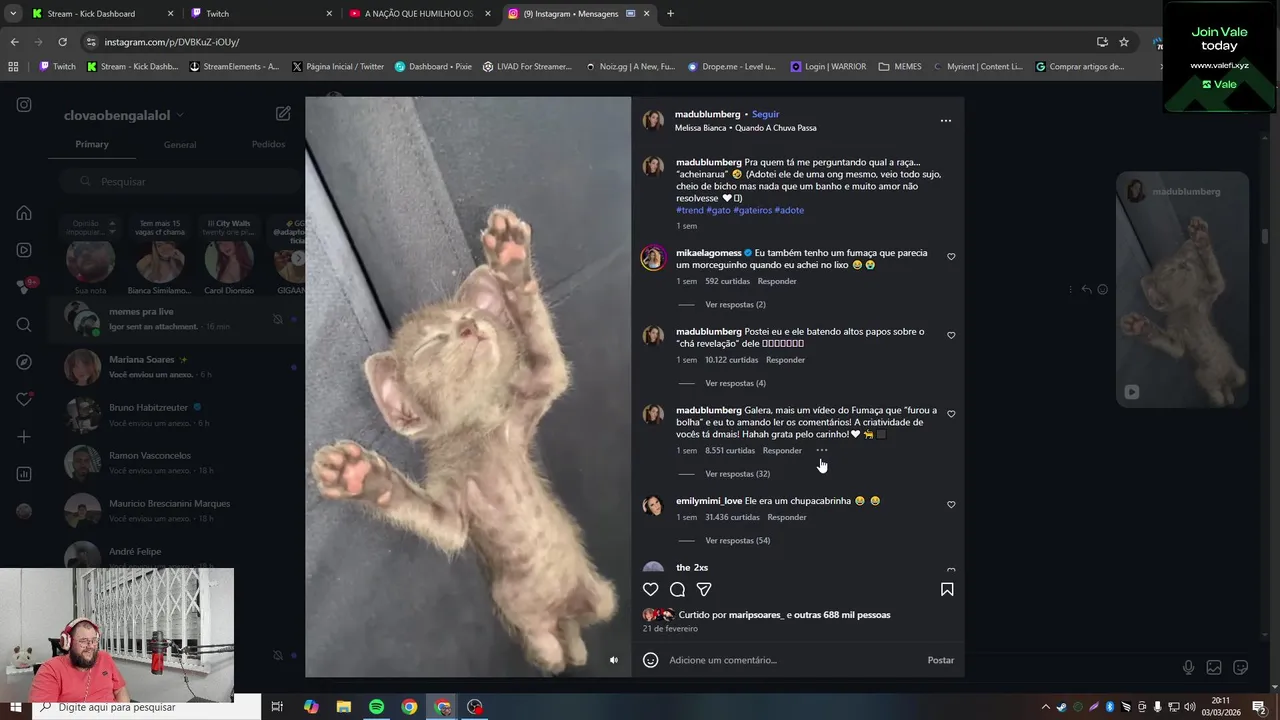The height and width of the screenshot is (720, 1280).
Task: Open StreamElements bookmark
Action: pyautogui.click(x=234, y=67)
